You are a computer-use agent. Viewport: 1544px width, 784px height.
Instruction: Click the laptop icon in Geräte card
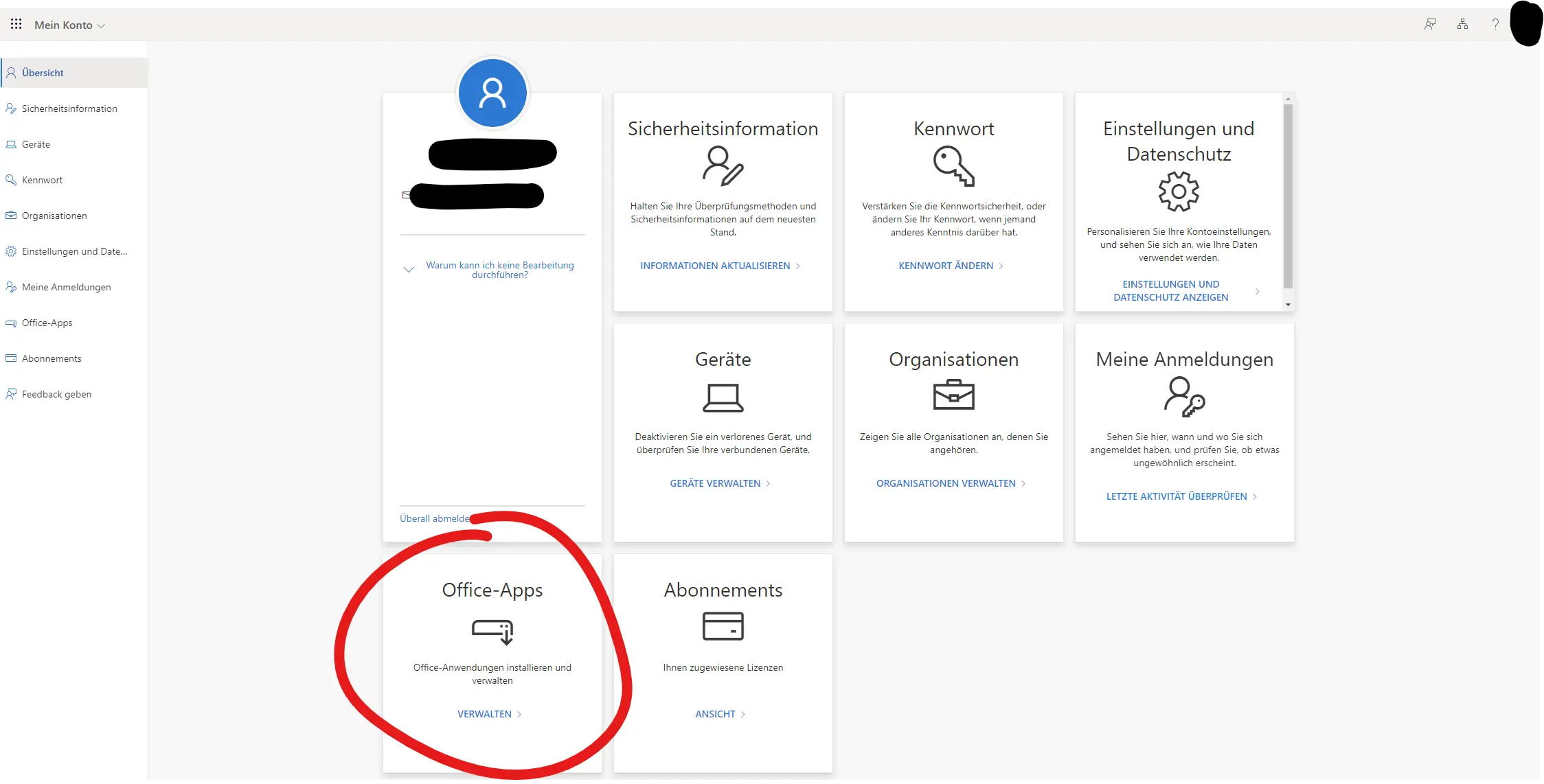(x=723, y=397)
